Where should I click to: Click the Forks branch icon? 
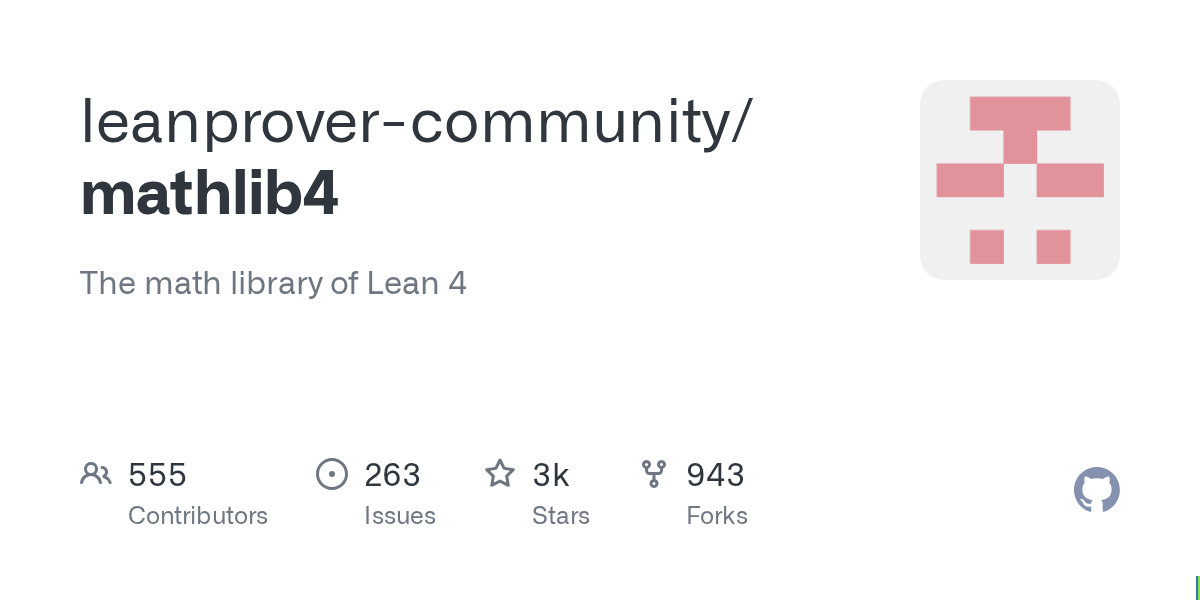pos(654,474)
